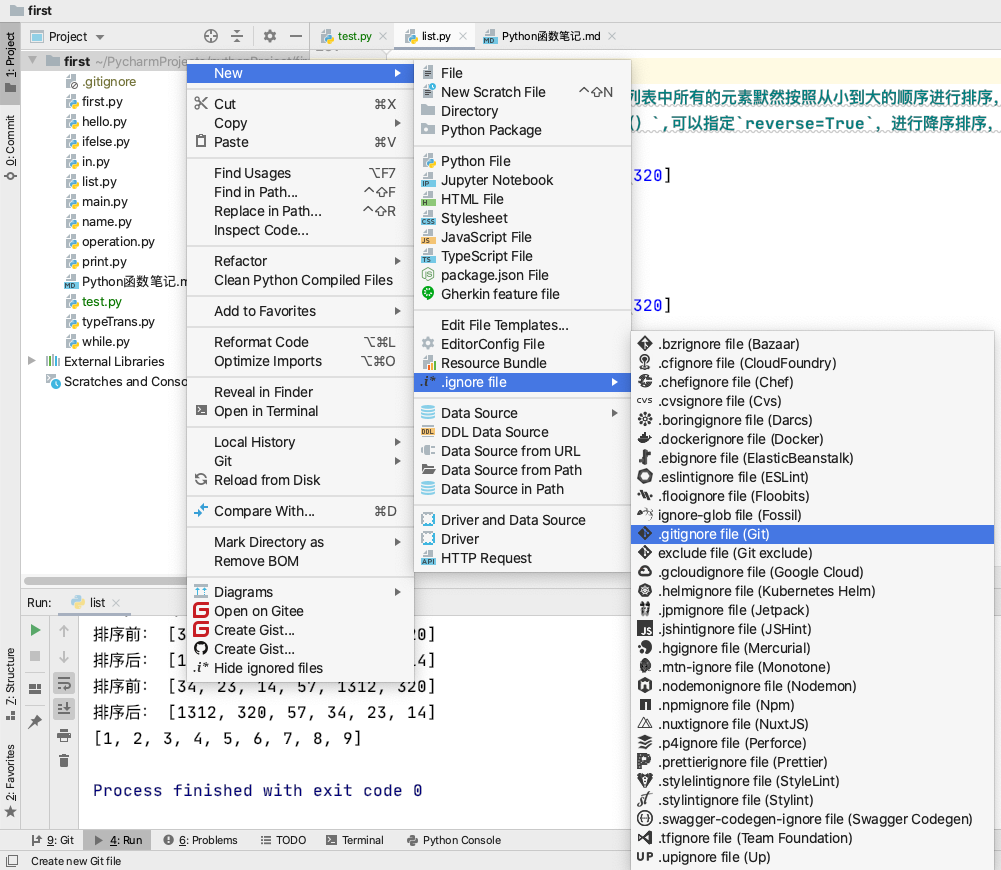Select .dockerignore file (Docker) entry
1001x870 pixels.
pyautogui.click(x=812, y=439)
